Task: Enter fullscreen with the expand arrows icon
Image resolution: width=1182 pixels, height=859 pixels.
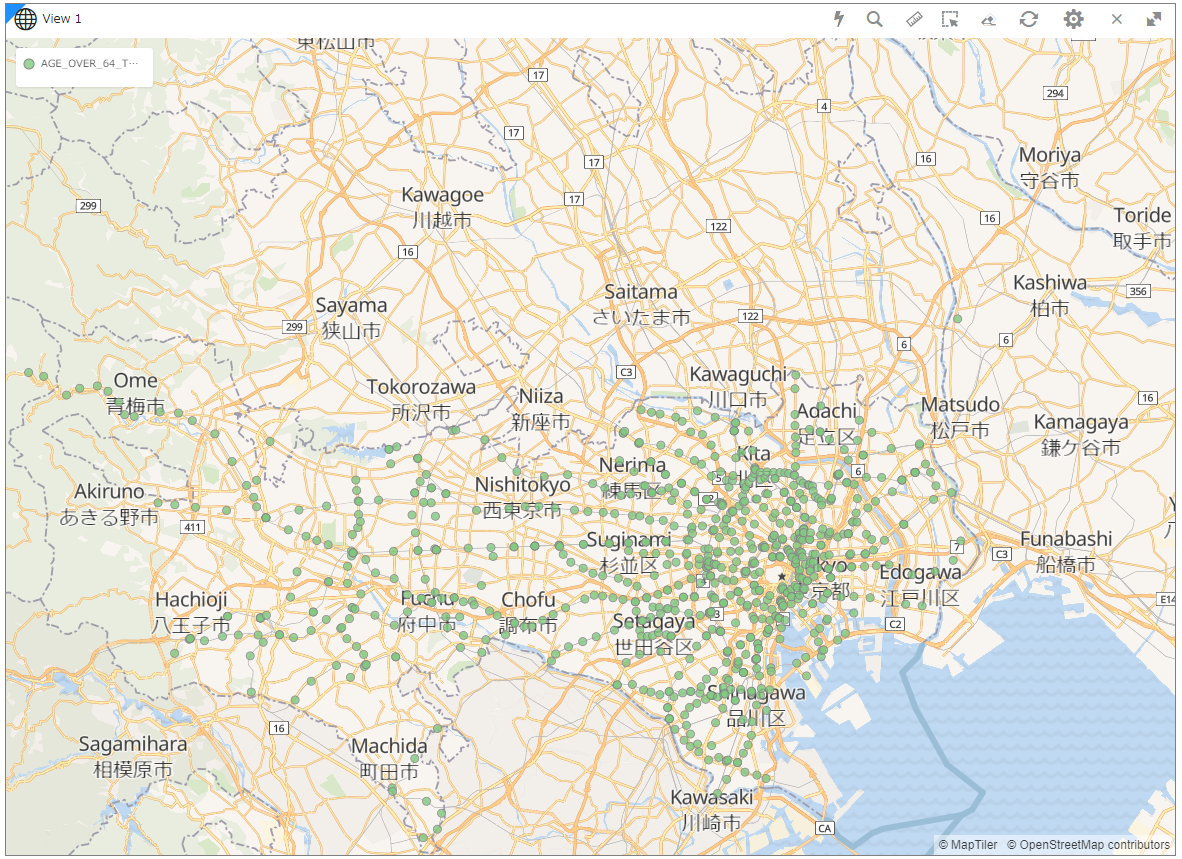Action: 1152,18
